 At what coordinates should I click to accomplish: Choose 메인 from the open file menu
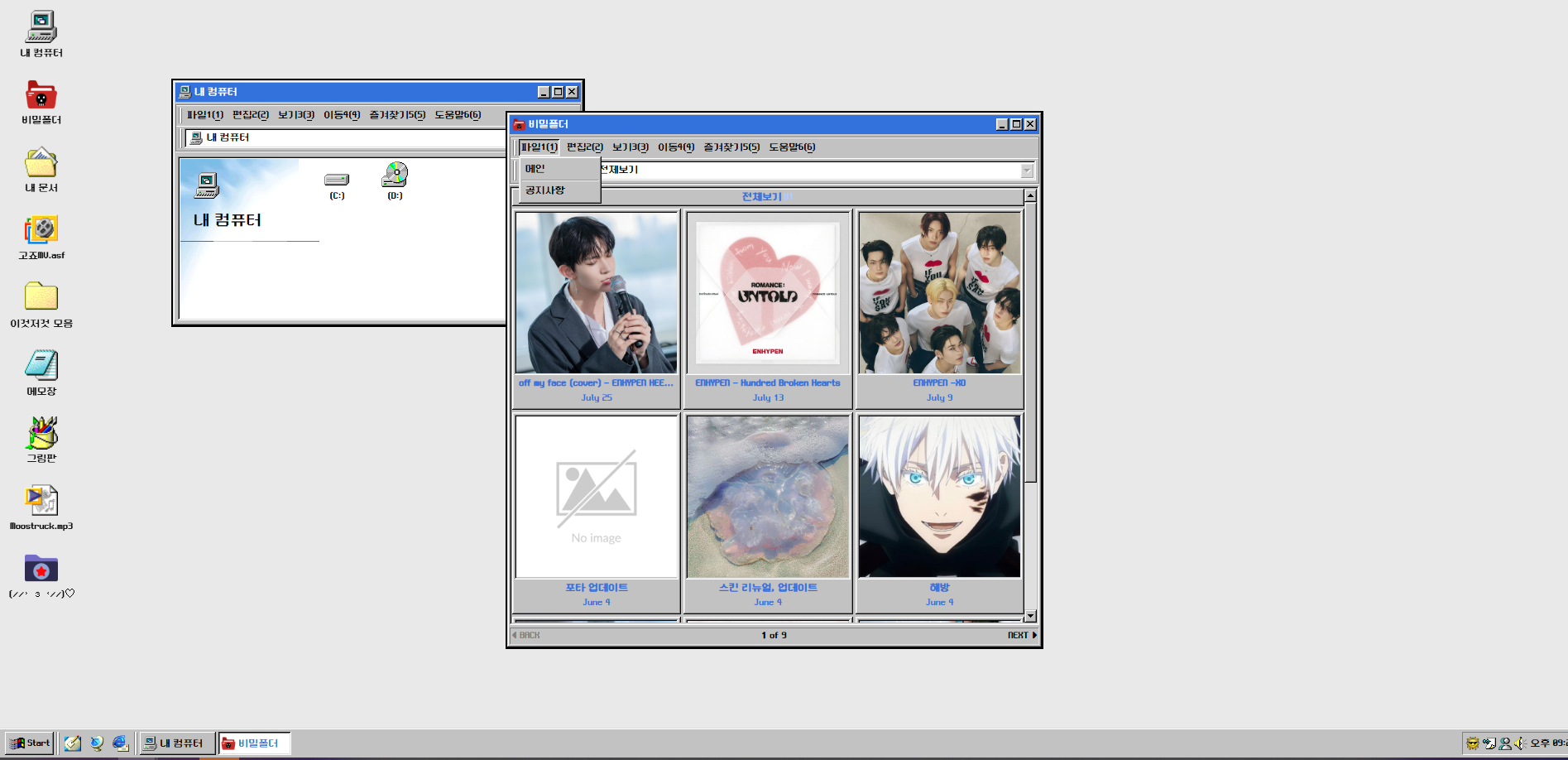point(559,169)
